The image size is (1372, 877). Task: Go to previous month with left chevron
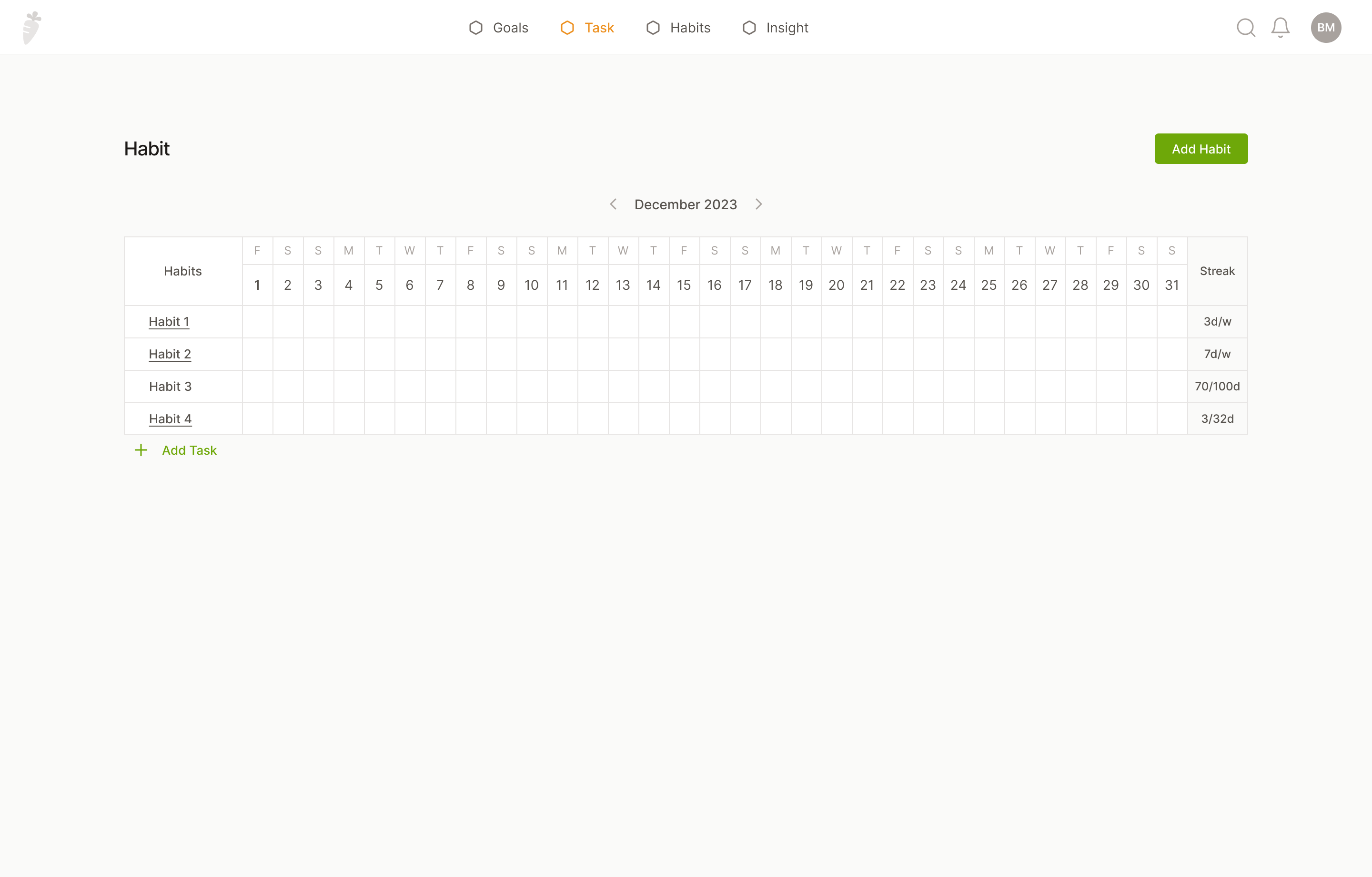tap(614, 204)
